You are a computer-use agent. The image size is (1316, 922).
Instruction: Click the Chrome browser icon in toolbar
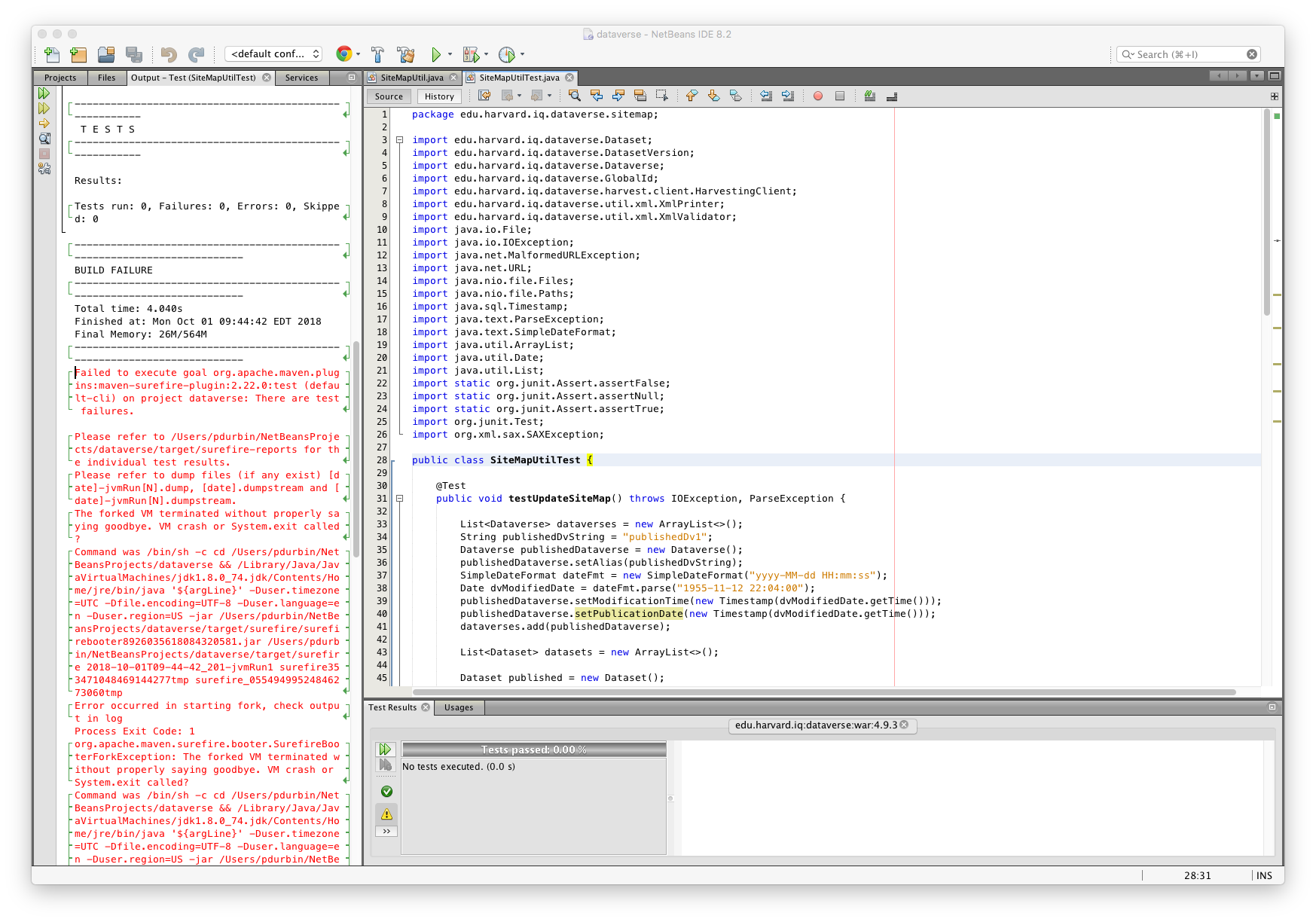pos(344,53)
